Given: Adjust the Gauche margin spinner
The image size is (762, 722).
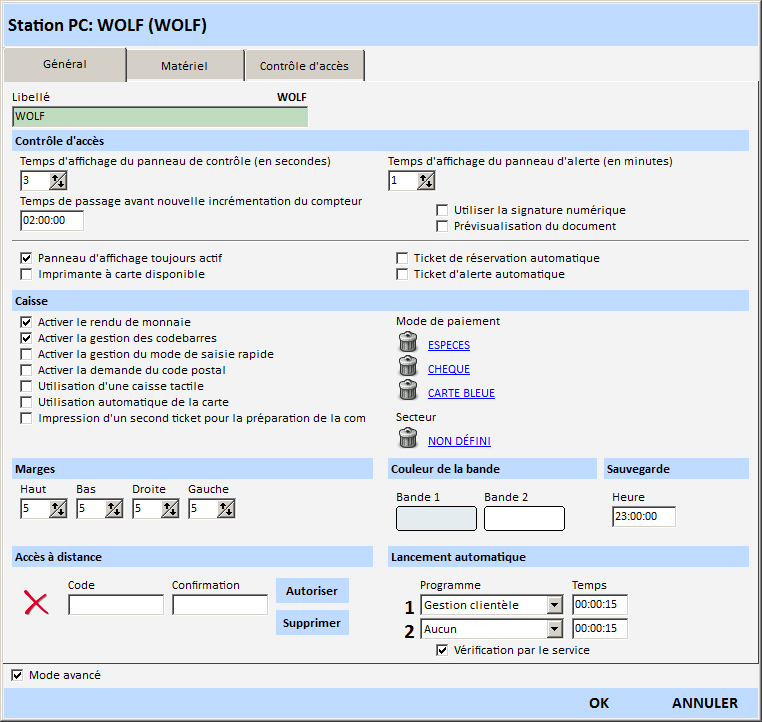Looking at the screenshot, I should click(226, 509).
